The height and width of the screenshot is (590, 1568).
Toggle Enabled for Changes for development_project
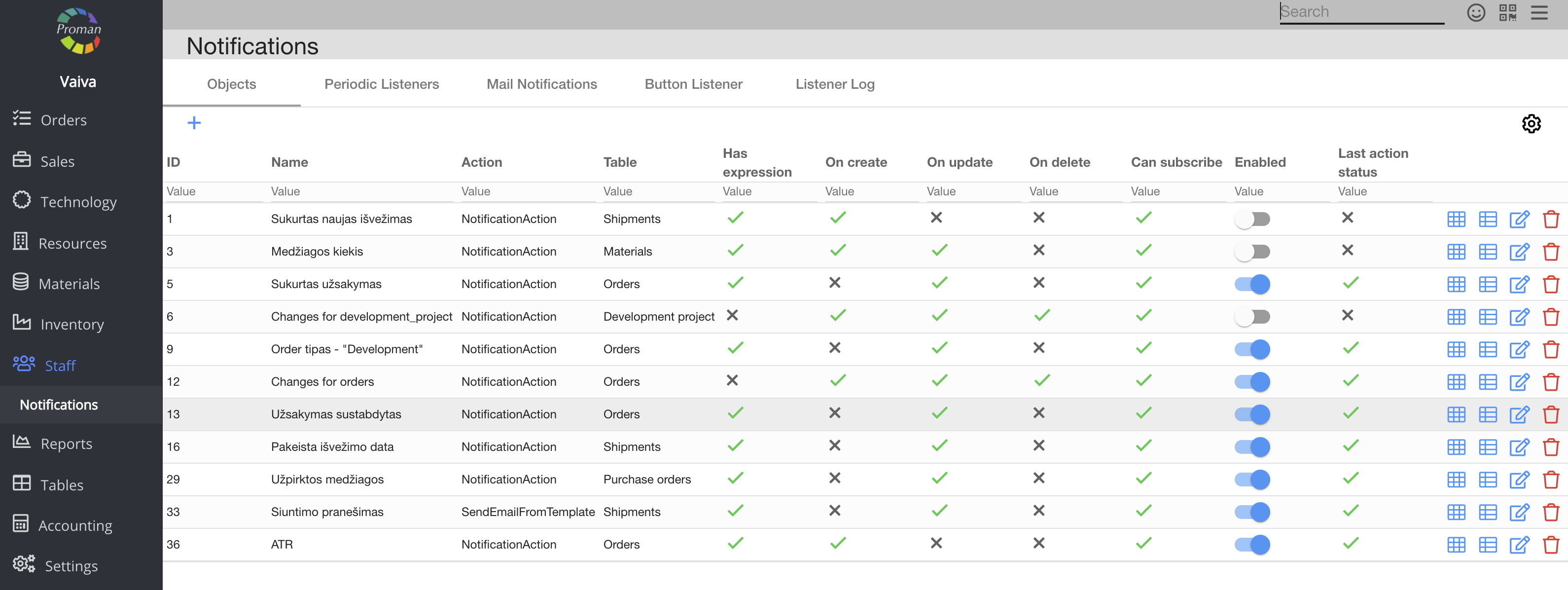pos(1252,317)
